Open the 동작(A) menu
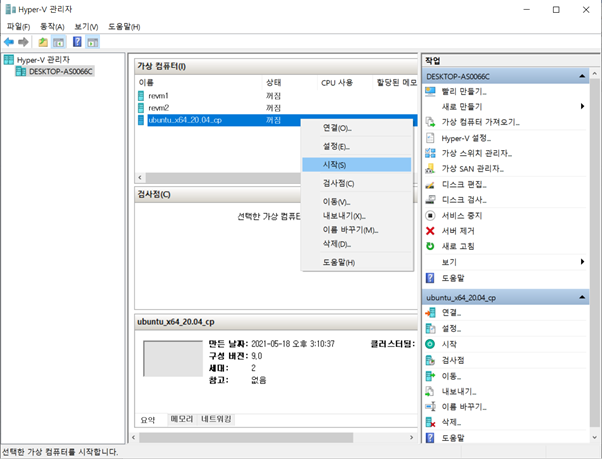Image resolution: width=602 pixels, height=459 pixels. coord(52,26)
